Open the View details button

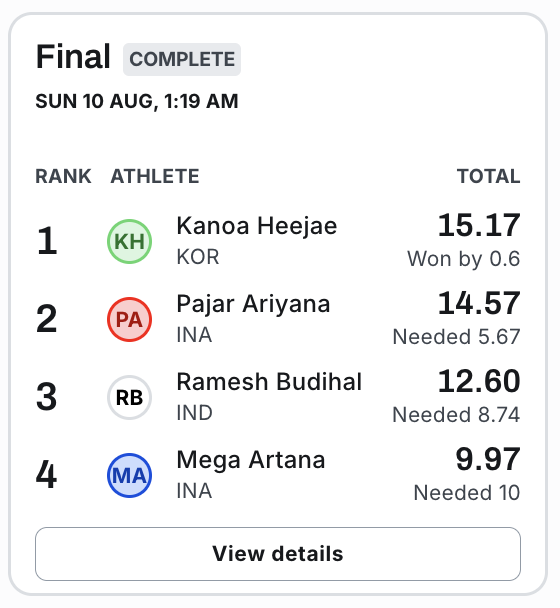click(x=278, y=554)
